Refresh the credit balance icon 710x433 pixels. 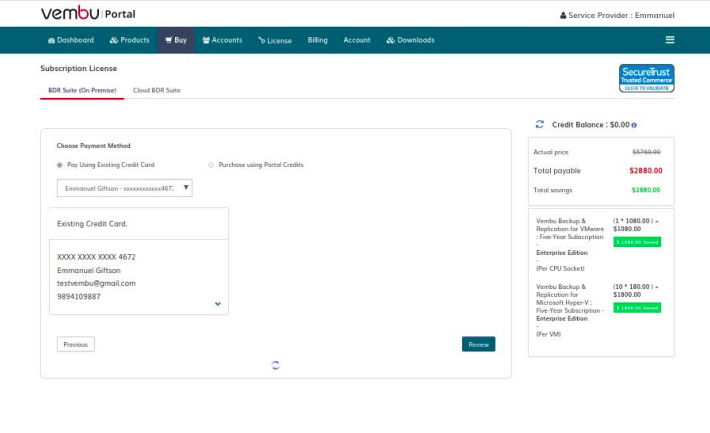(539, 124)
